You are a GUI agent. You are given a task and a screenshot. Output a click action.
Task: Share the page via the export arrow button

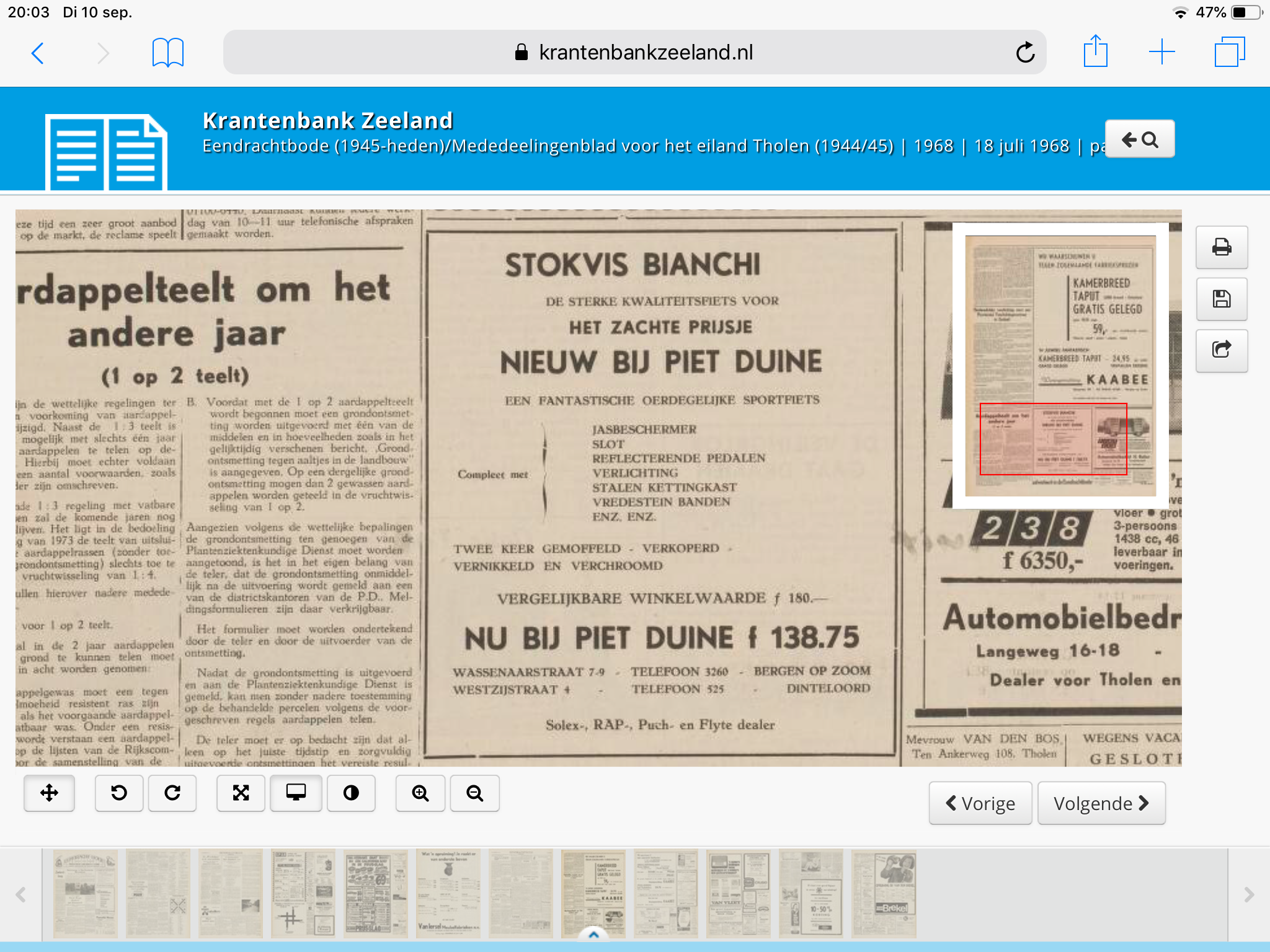point(1221,350)
